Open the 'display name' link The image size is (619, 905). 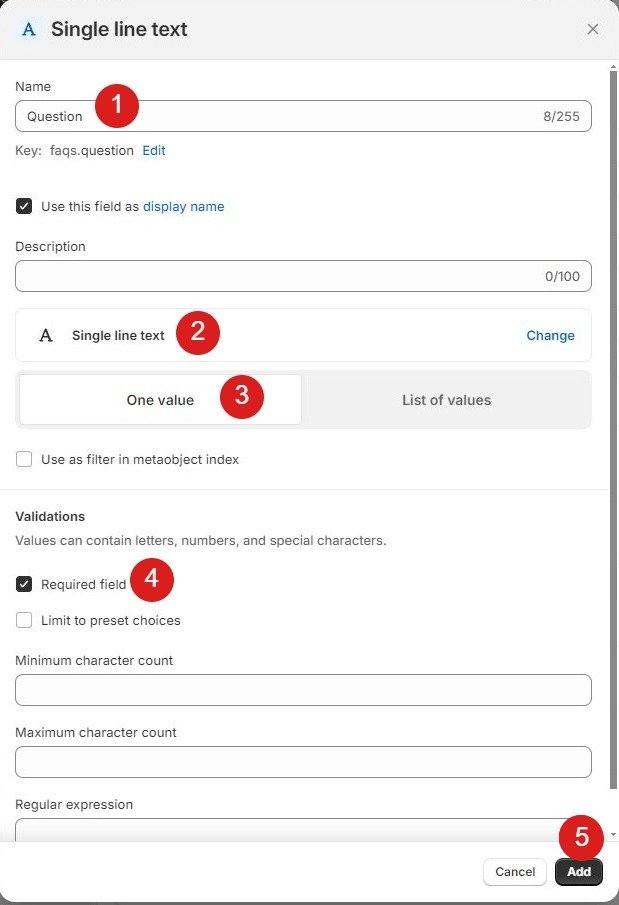coord(183,207)
